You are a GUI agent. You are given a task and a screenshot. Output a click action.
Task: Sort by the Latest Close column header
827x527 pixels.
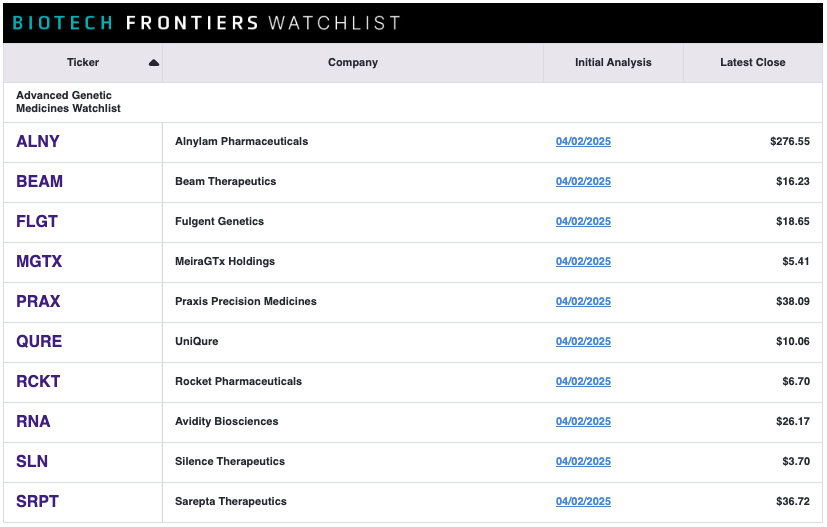(x=753, y=62)
